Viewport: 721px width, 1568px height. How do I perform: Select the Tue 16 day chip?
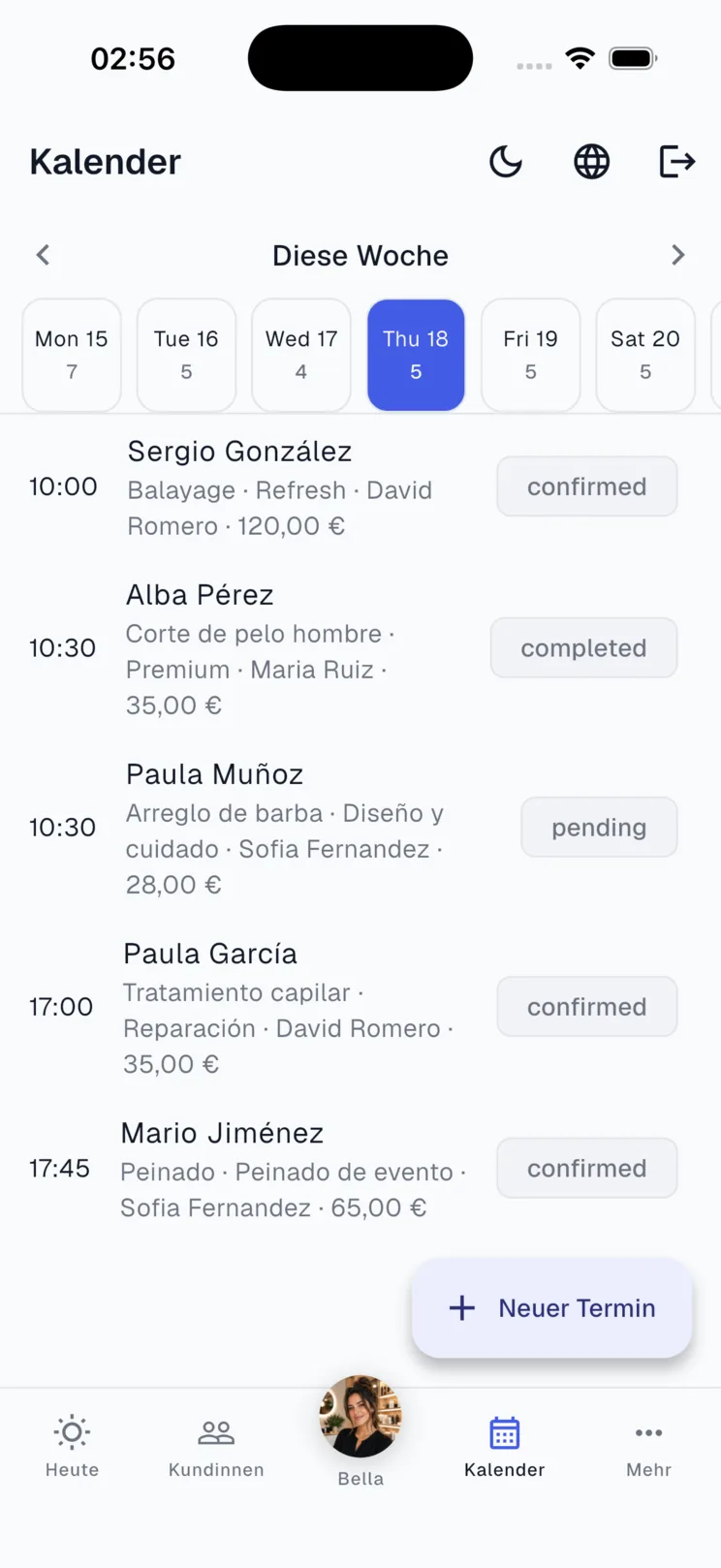pos(186,355)
